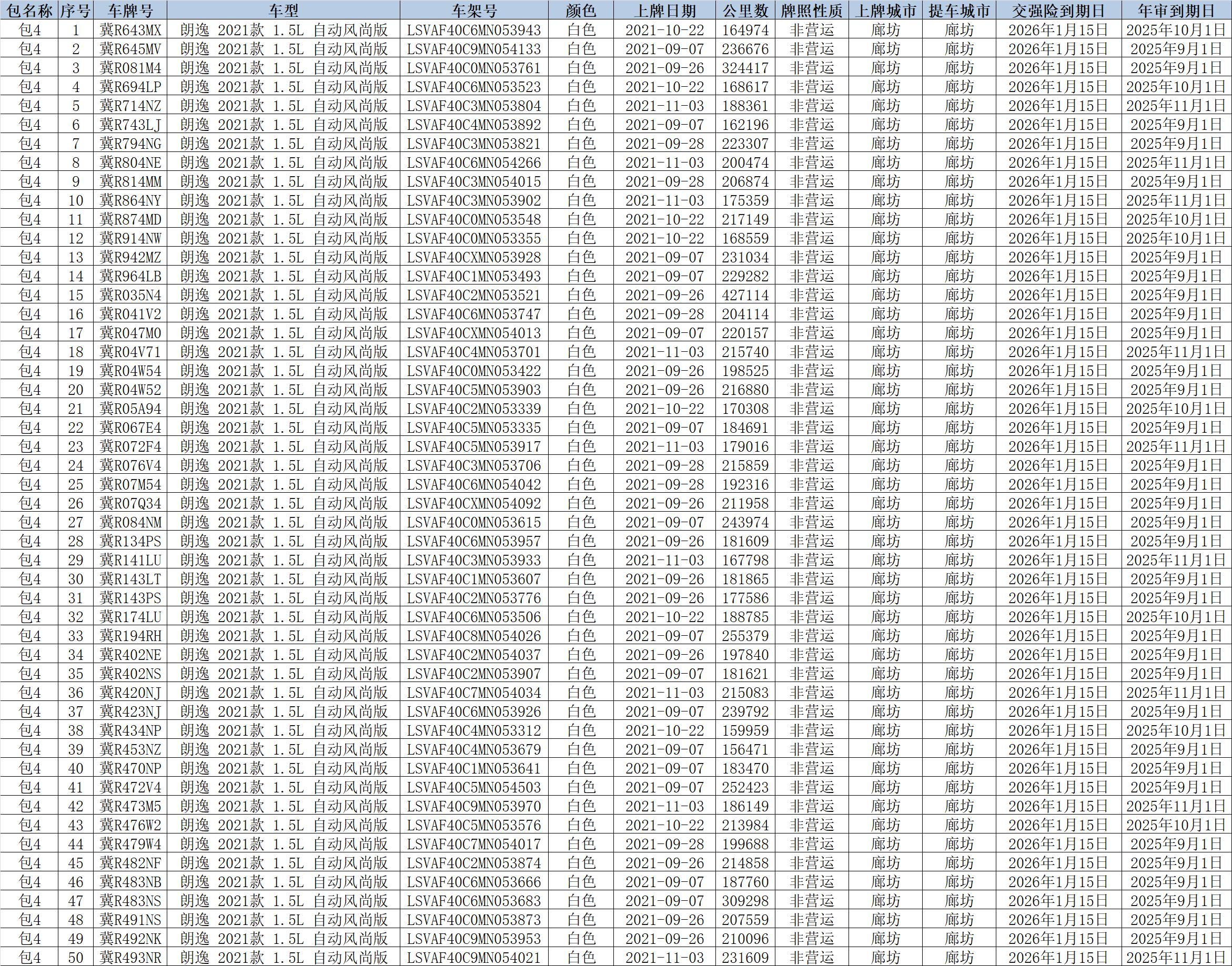Click mileage cell 215859
Screen dimensions: 1232x966
tap(745, 465)
